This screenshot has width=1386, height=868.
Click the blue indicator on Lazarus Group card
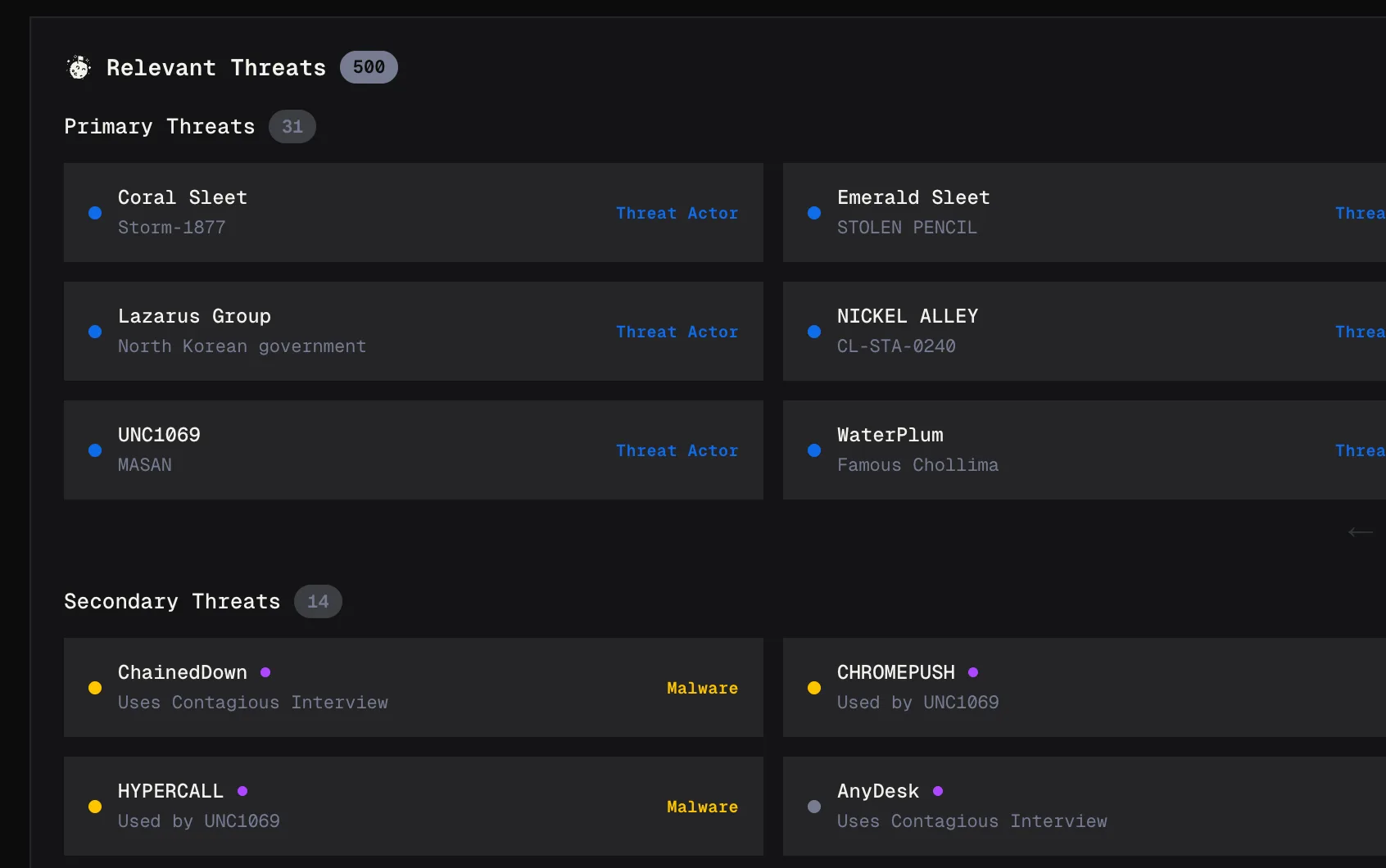tap(94, 332)
